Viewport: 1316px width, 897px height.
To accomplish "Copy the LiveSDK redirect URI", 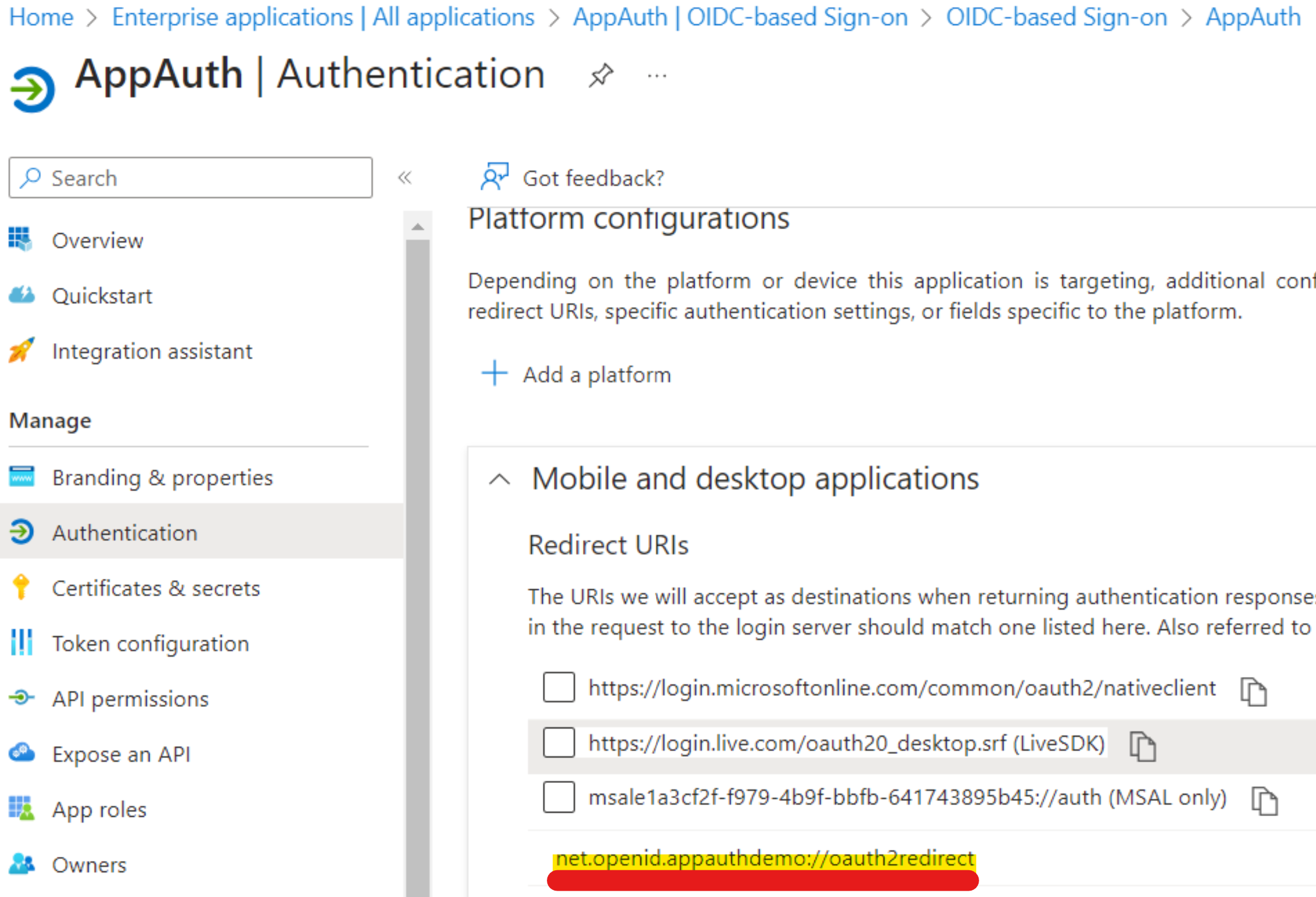I will (1142, 746).
